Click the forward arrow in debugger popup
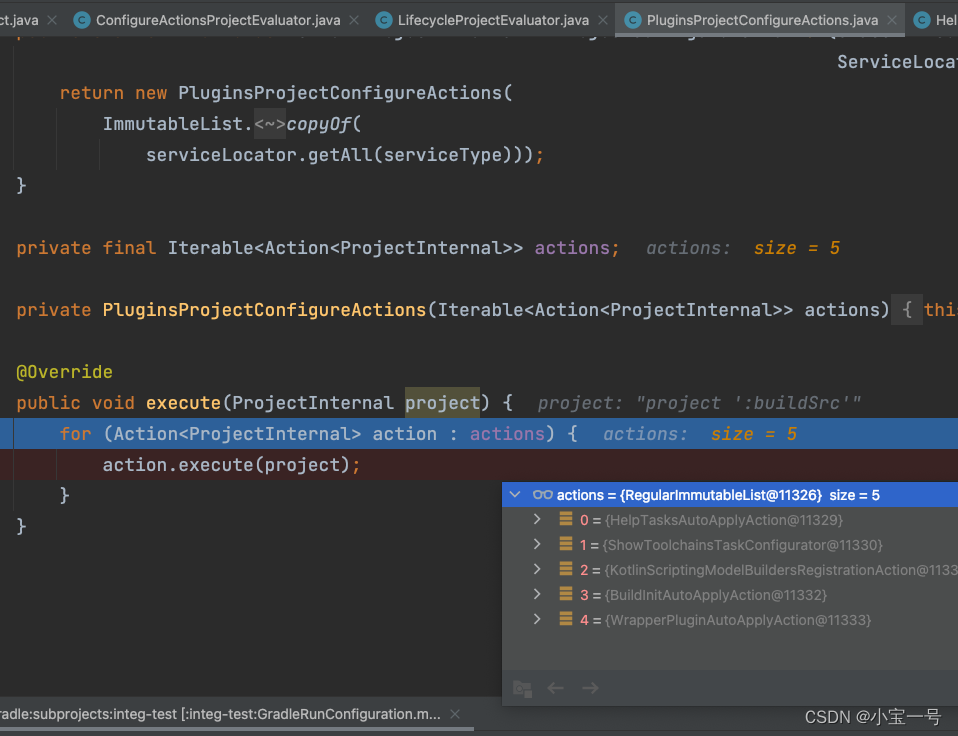This screenshot has height=736, width=958. click(x=590, y=688)
